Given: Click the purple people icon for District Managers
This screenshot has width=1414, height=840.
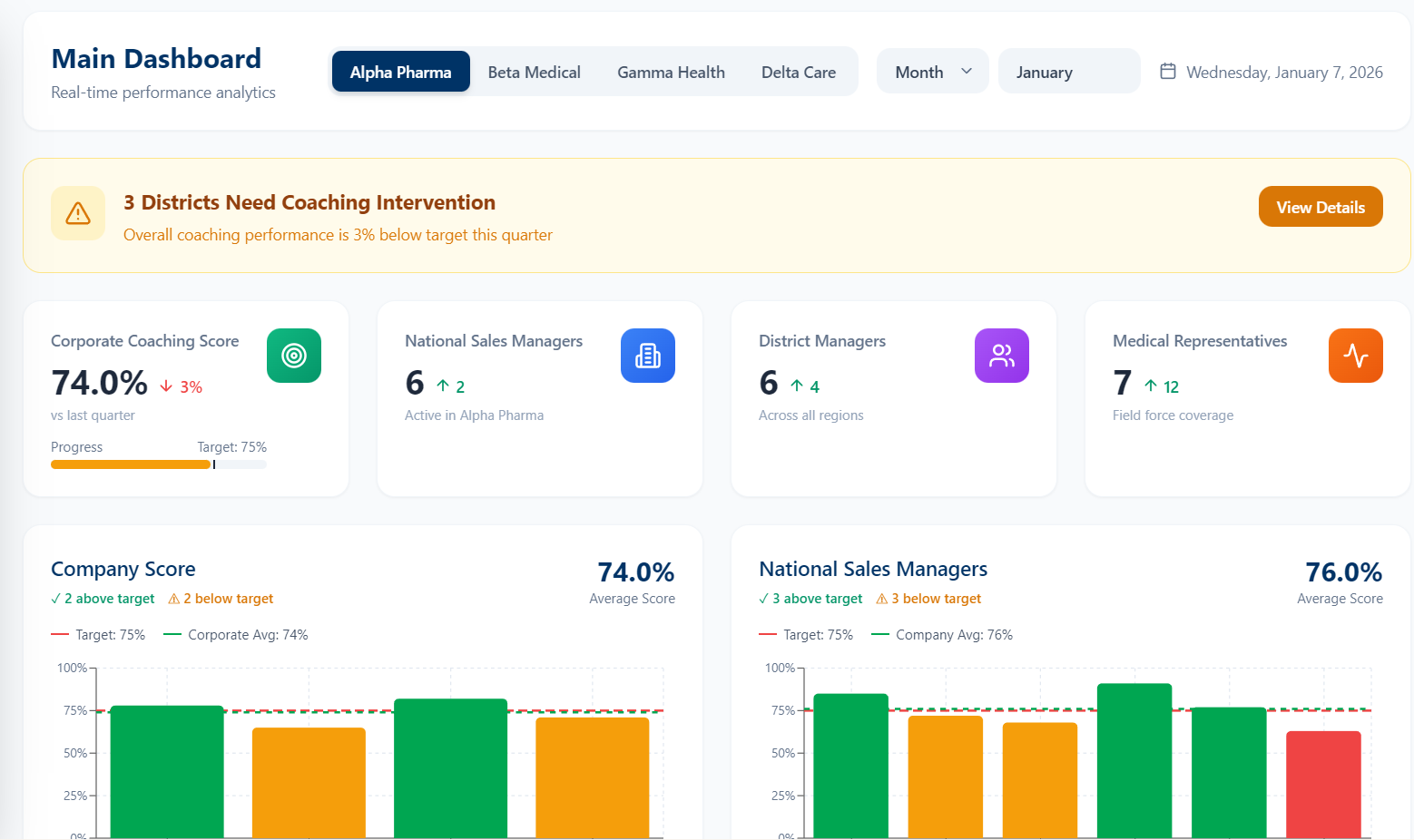Looking at the screenshot, I should [1001, 356].
